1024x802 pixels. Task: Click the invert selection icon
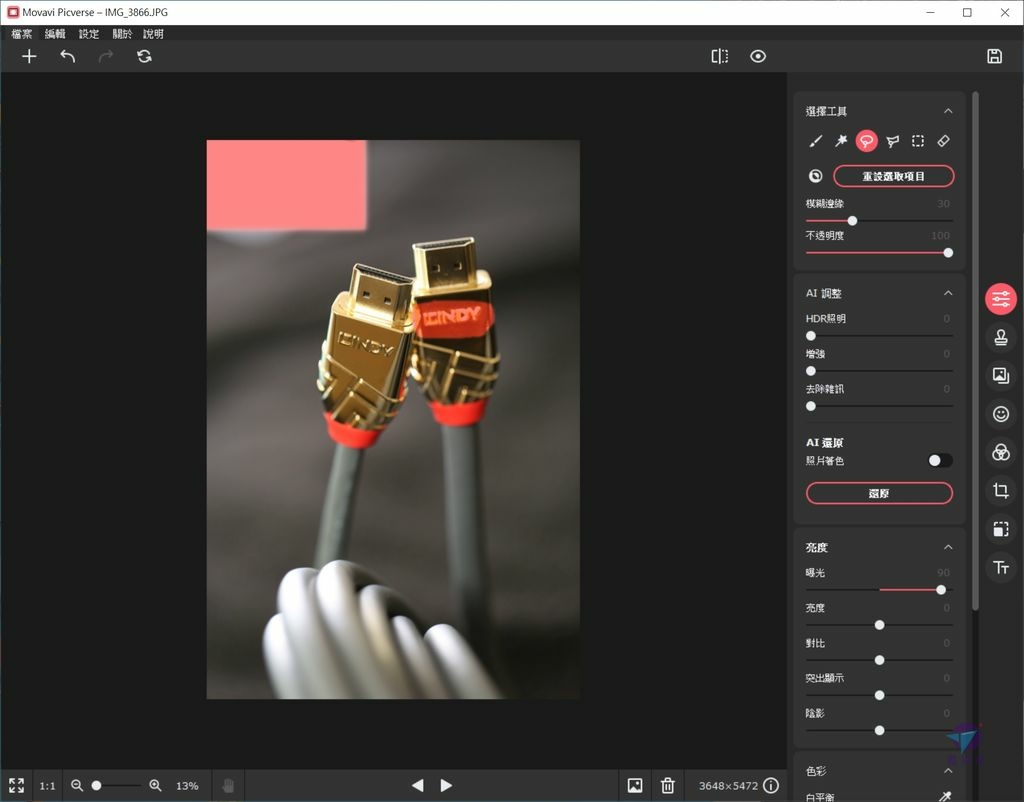point(816,176)
